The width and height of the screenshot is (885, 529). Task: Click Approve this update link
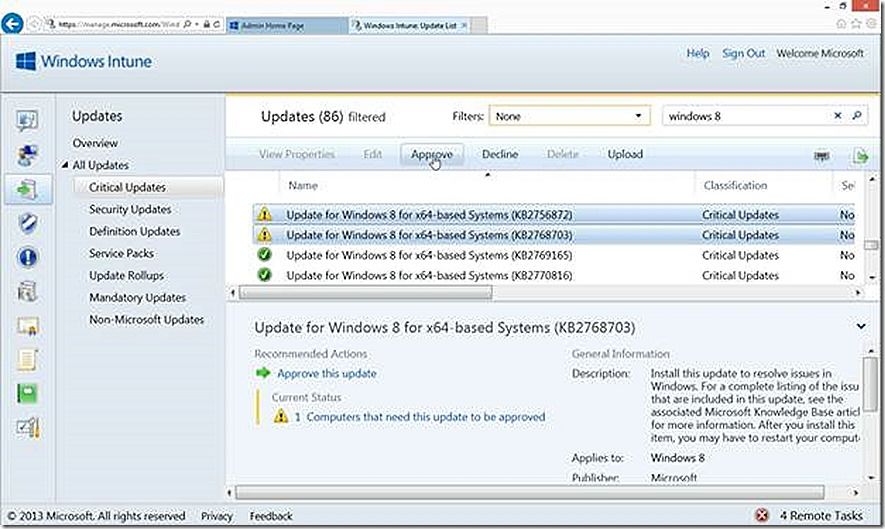pyautogui.click(x=327, y=373)
